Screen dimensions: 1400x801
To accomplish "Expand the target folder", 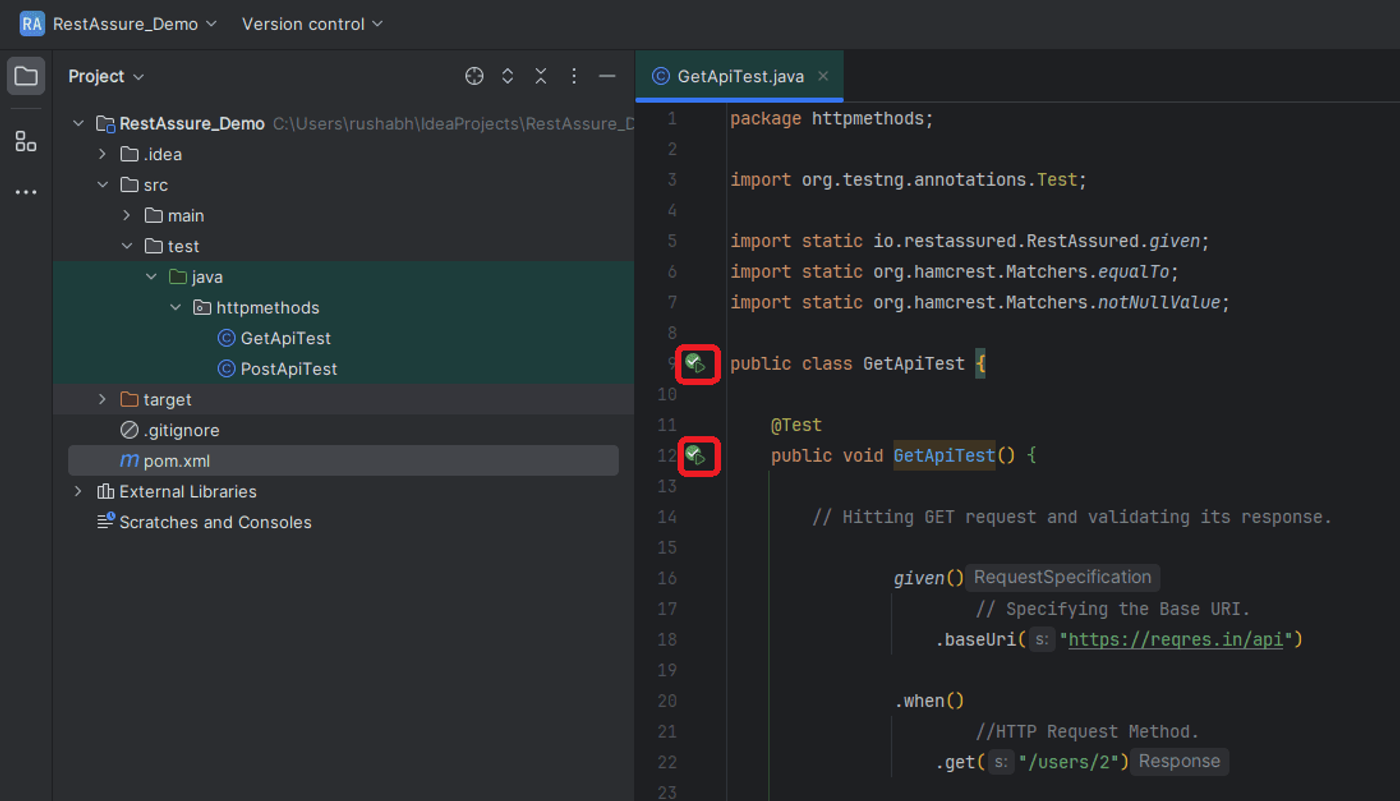I will pos(102,400).
